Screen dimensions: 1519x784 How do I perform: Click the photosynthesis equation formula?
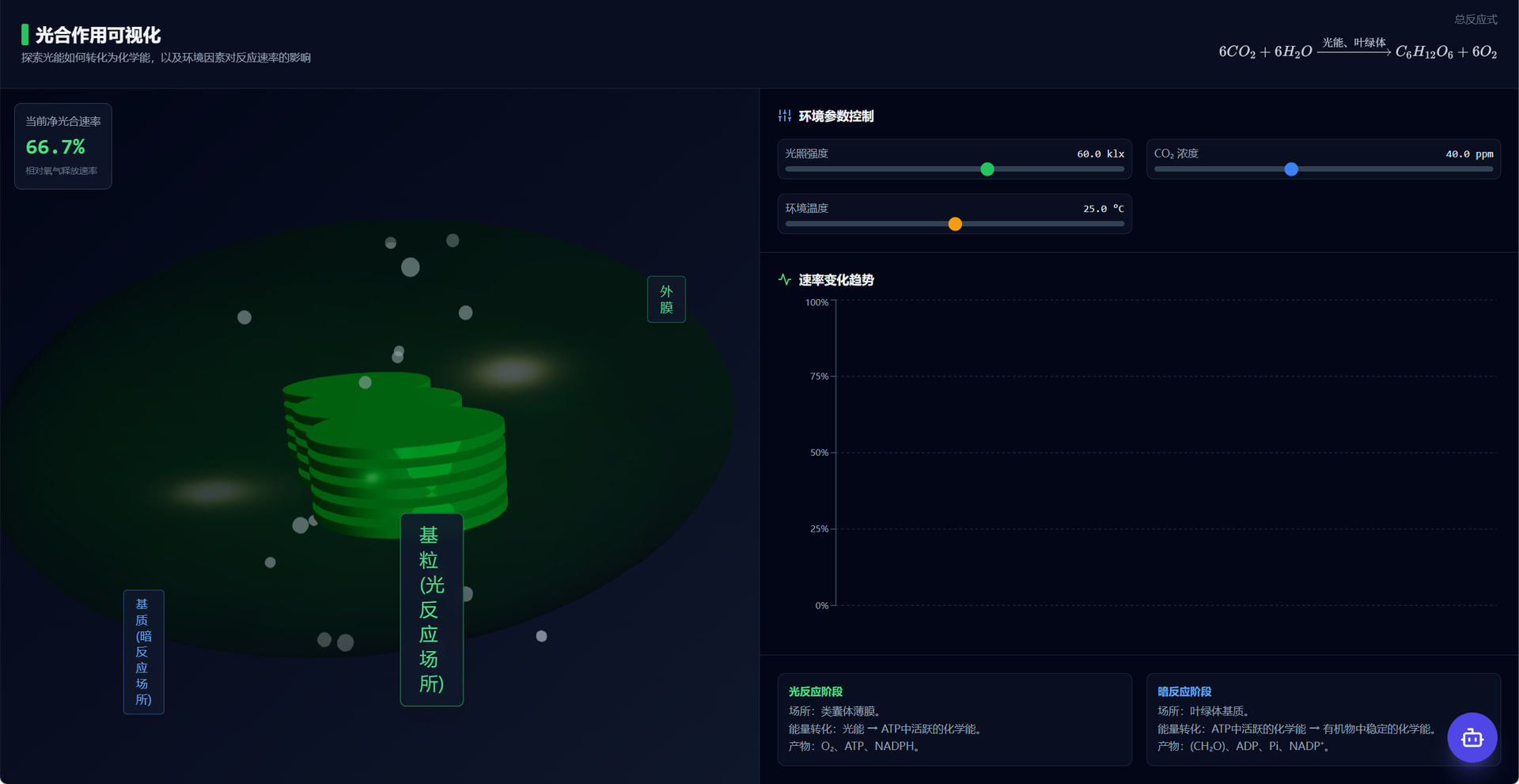coord(1357,51)
